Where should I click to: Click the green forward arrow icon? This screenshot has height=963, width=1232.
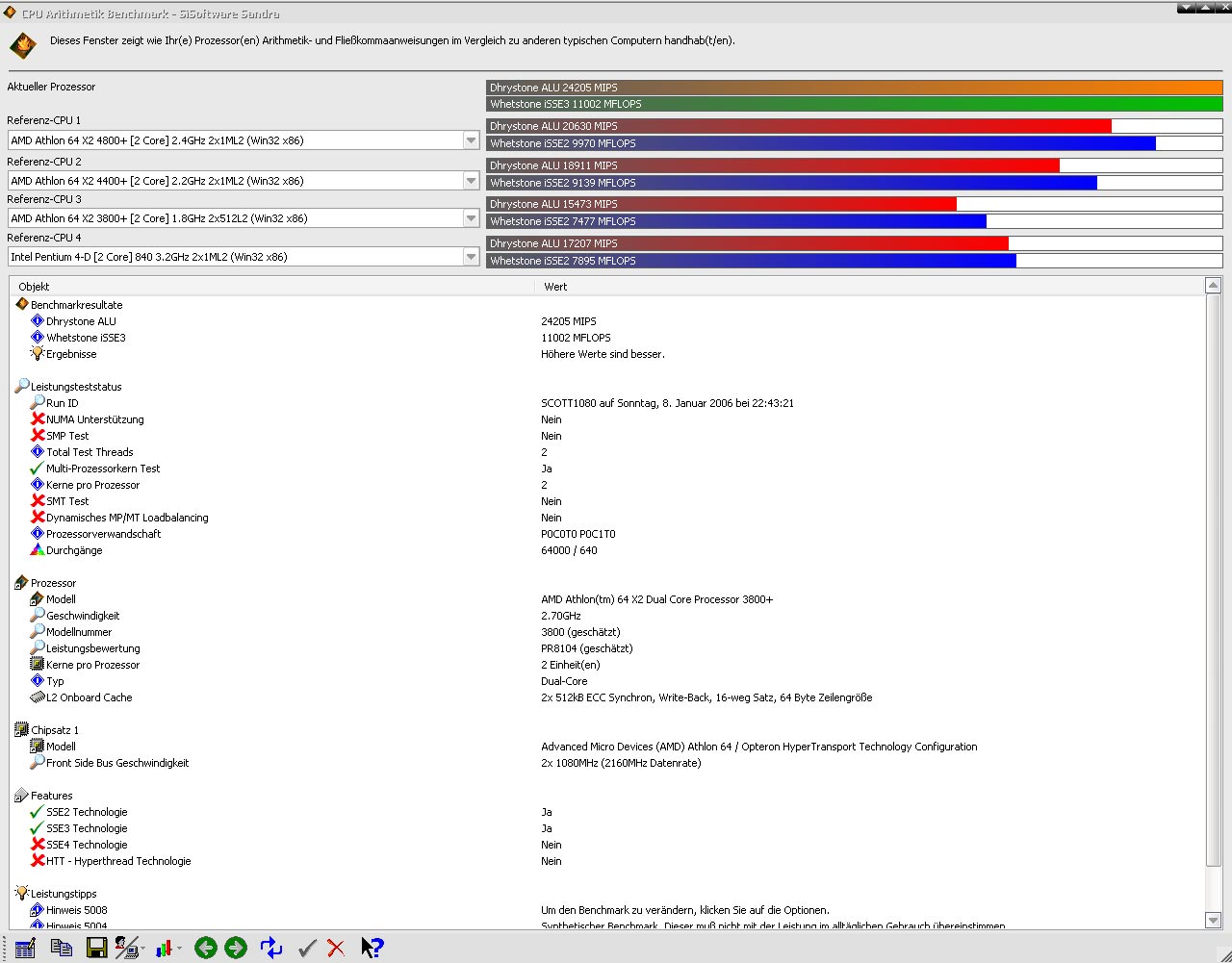point(236,949)
